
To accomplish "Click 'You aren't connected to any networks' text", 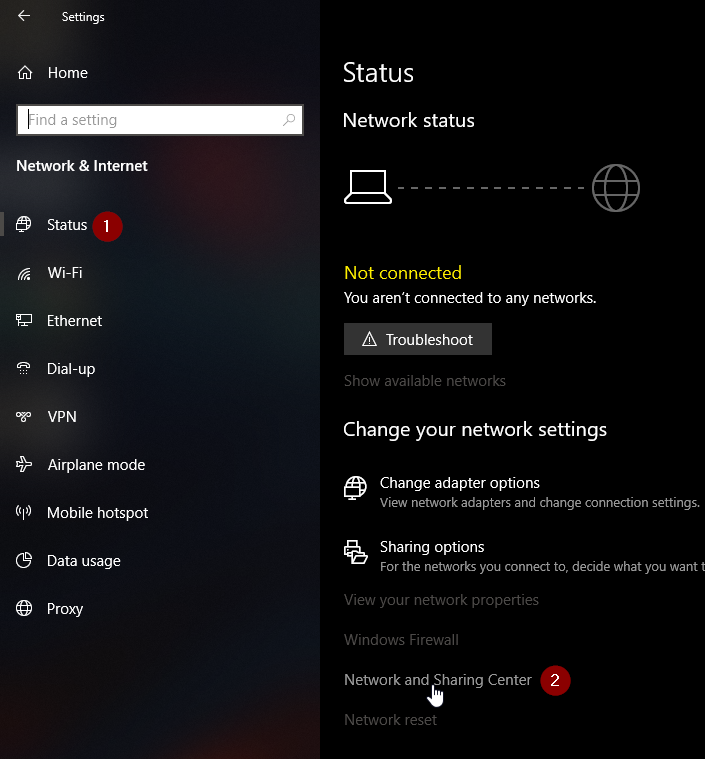I will [470, 298].
